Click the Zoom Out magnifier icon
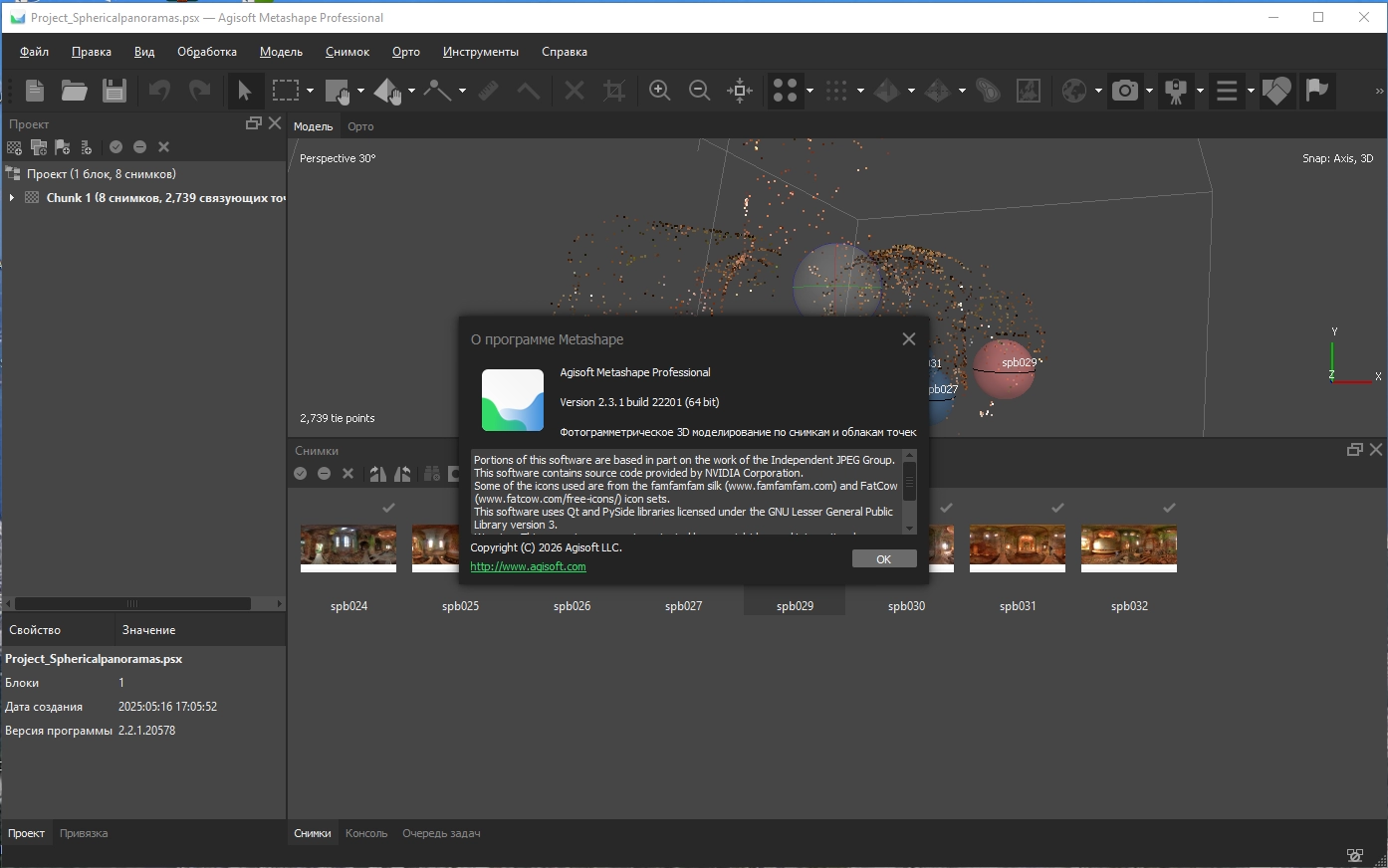 tap(700, 91)
